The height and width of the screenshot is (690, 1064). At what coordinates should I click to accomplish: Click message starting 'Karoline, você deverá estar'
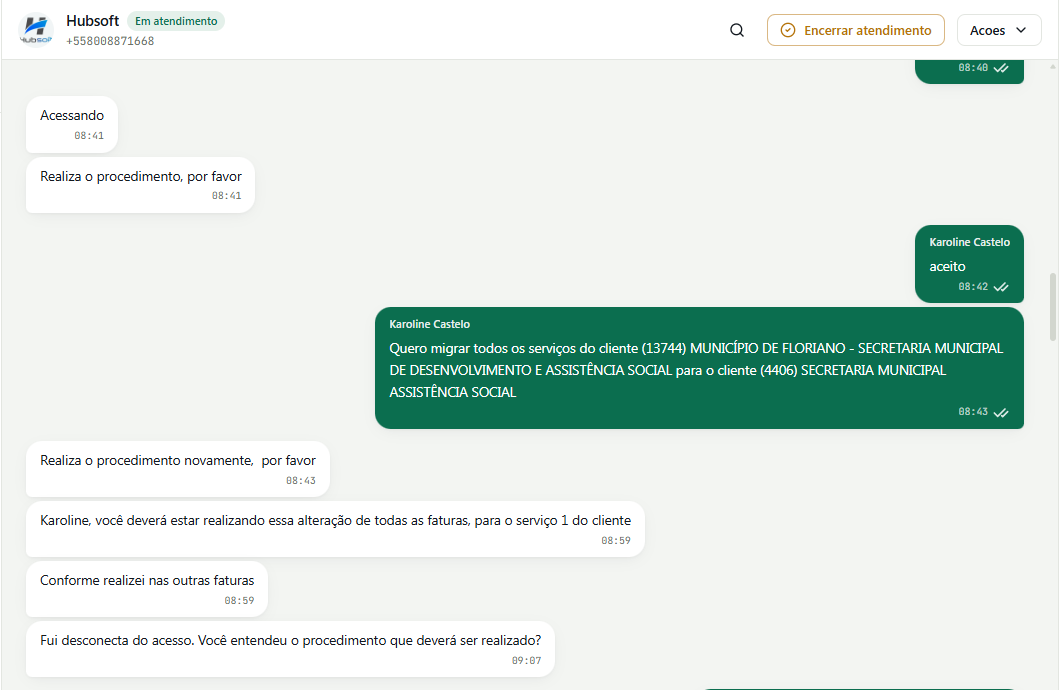[335, 529]
